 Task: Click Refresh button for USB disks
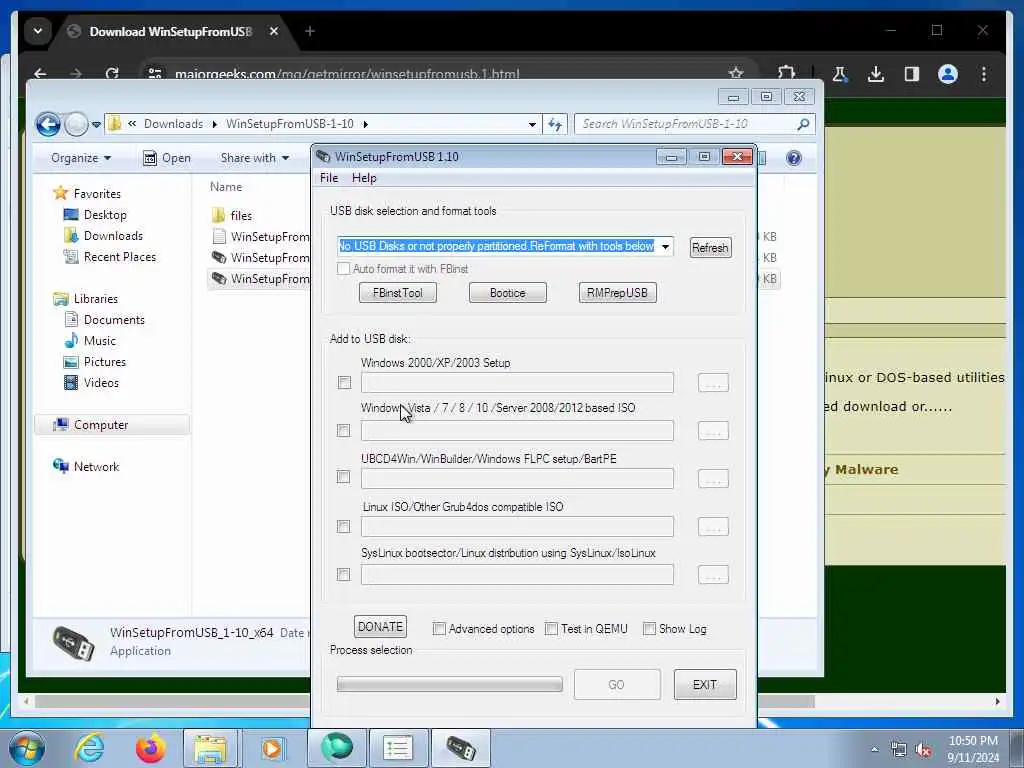710,248
